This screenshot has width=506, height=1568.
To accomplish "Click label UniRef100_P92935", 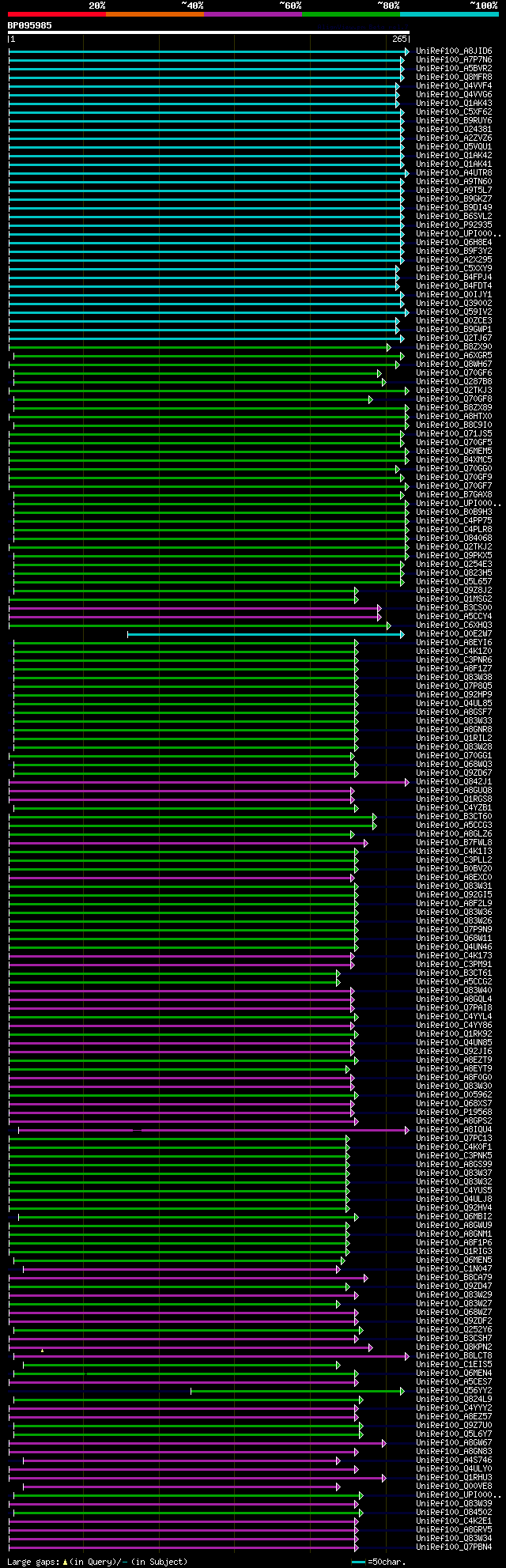I will tap(454, 225).
